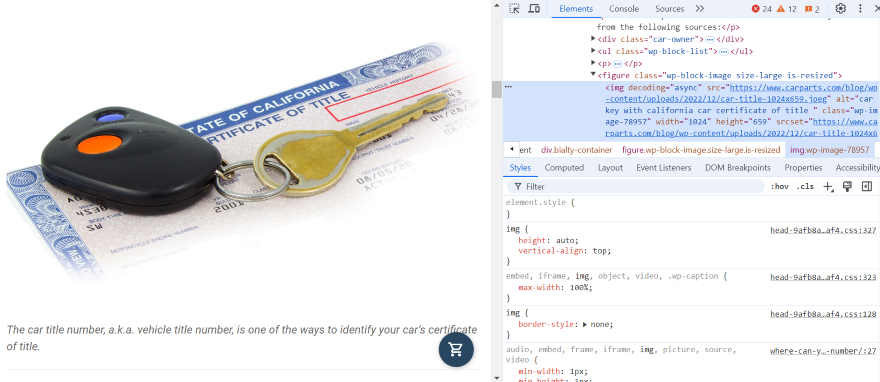880x382 pixels.
Task: Click ellipsis badge inside wp-block-list ul
Action: pos(723,52)
